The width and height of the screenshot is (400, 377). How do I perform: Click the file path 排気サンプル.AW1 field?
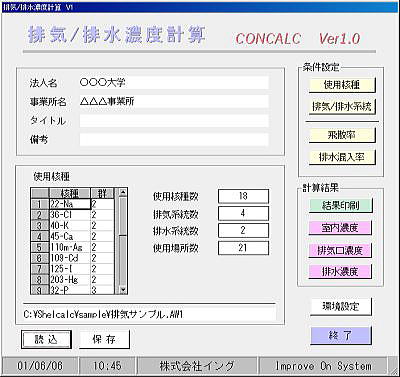(149, 314)
